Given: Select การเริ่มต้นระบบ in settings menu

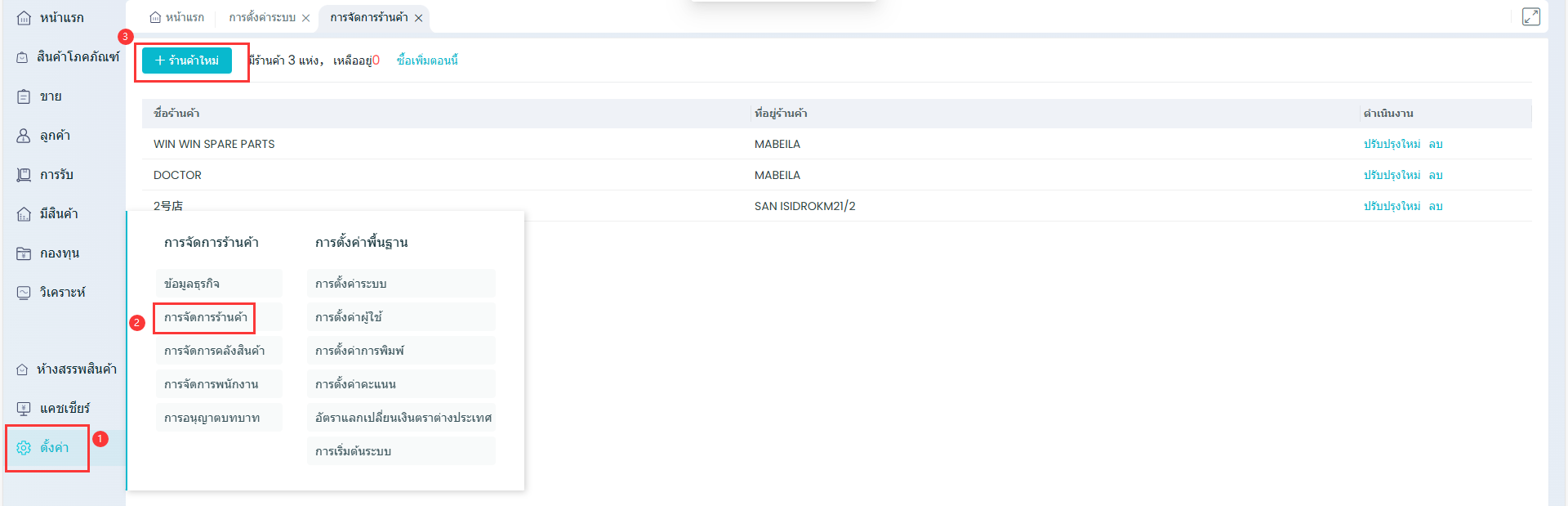Looking at the screenshot, I should (x=353, y=451).
